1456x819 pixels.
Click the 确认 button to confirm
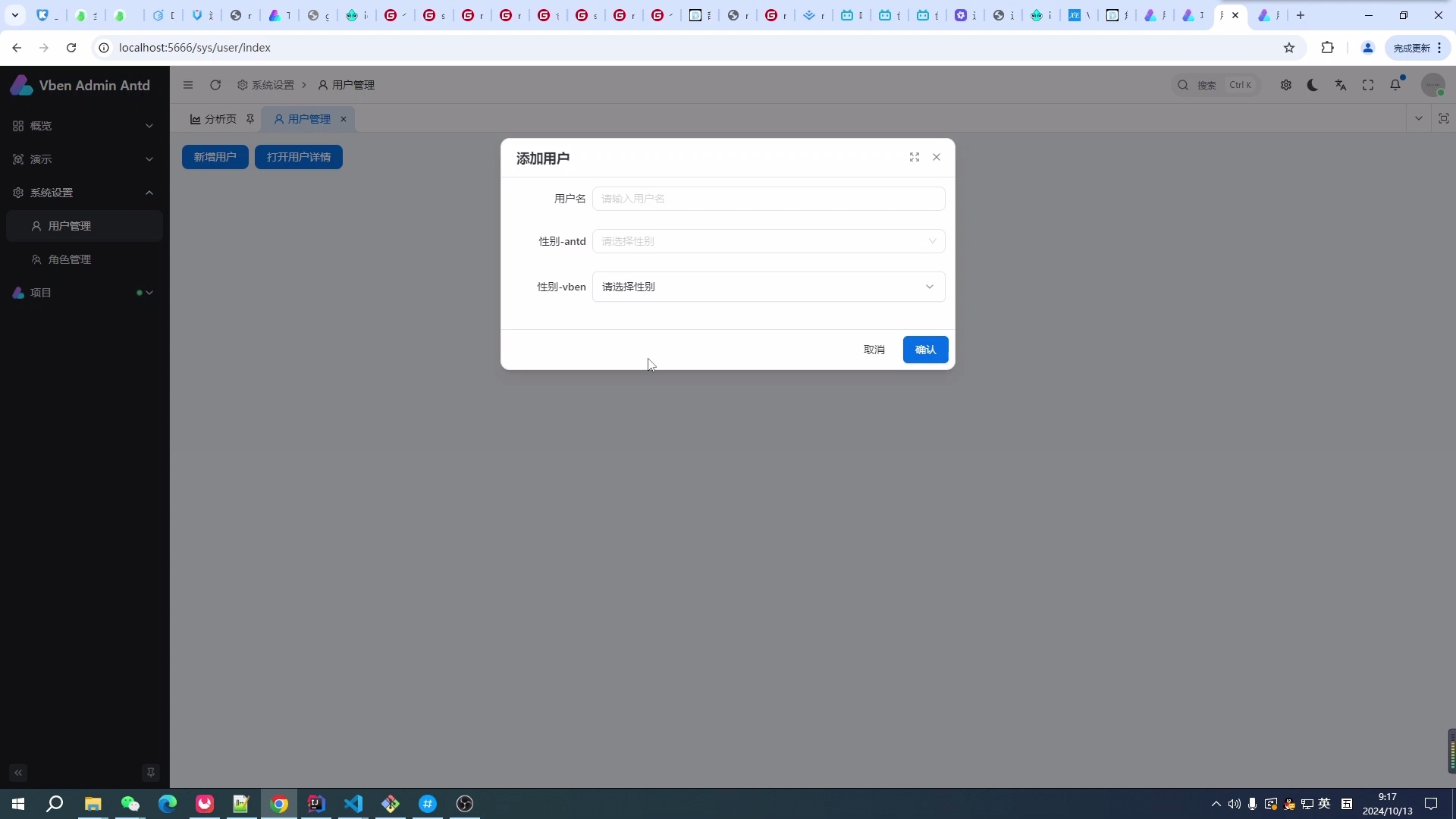pyautogui.click(x=925, y=350)
